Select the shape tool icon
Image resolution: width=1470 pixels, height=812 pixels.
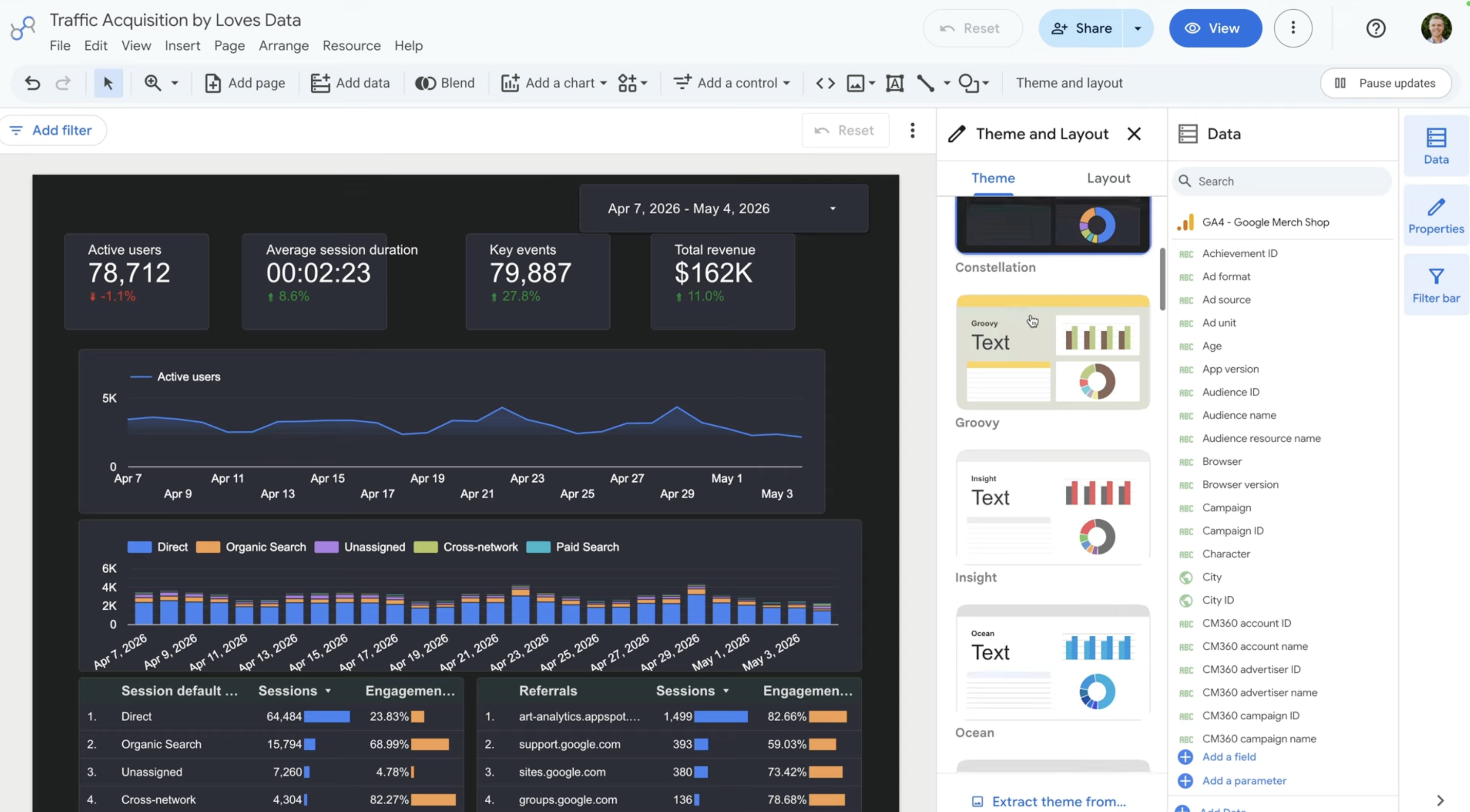pos(968,83)
